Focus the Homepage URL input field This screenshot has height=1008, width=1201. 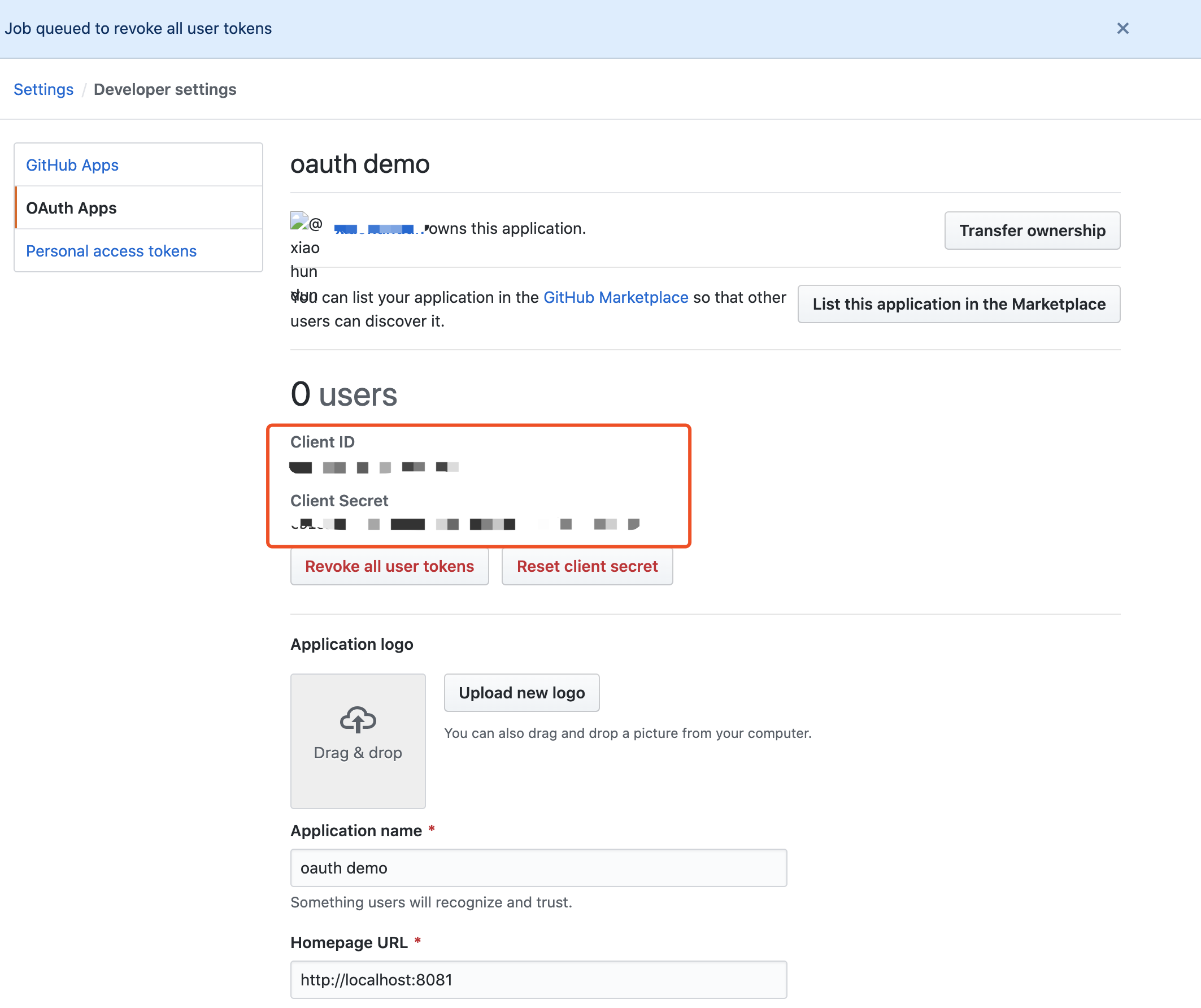538,980
